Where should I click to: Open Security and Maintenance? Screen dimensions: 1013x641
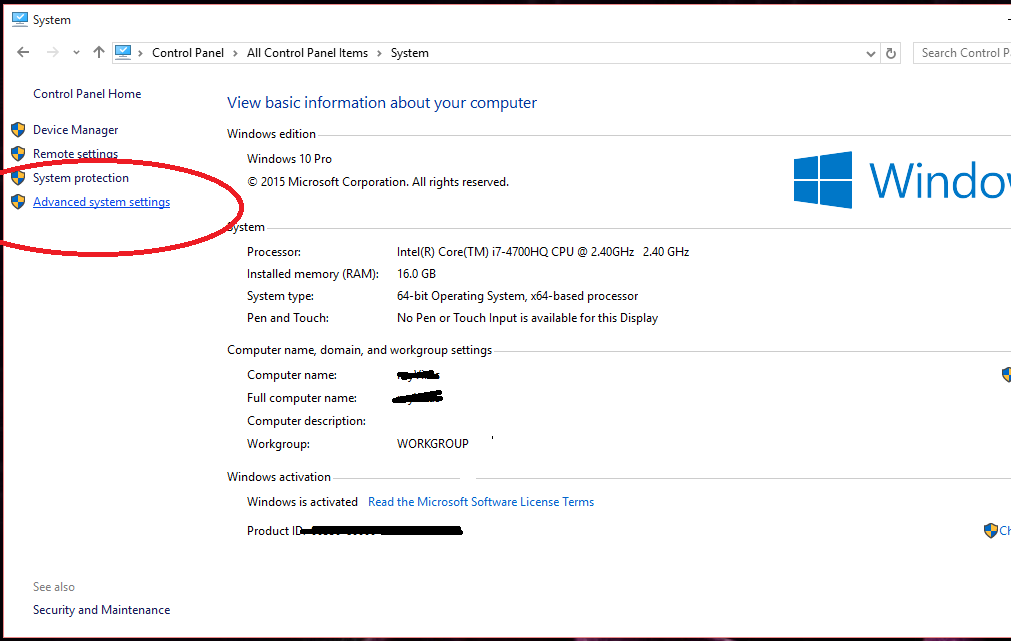click(101, 610)
